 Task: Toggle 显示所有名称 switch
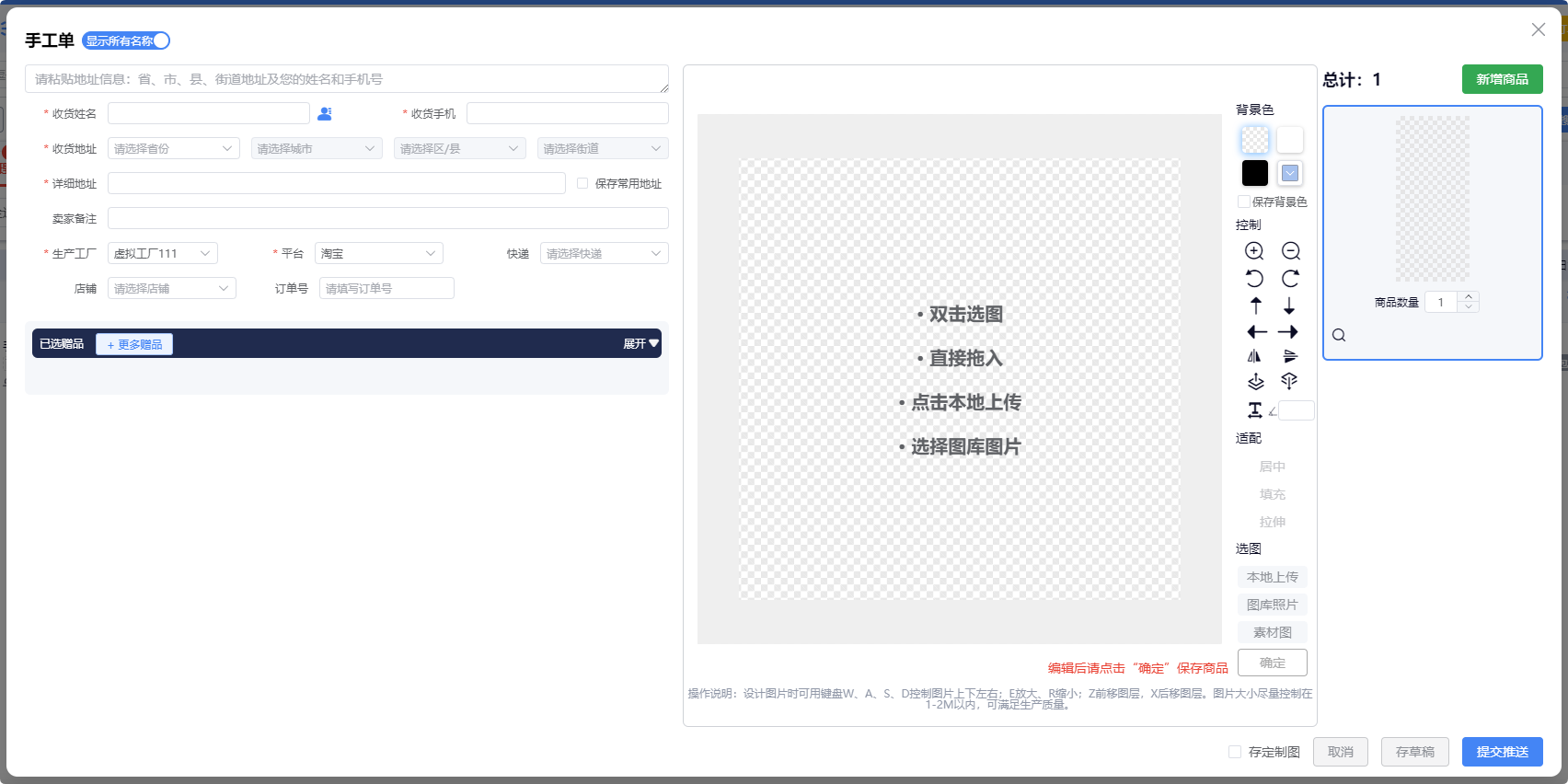(x=126, y=40)
